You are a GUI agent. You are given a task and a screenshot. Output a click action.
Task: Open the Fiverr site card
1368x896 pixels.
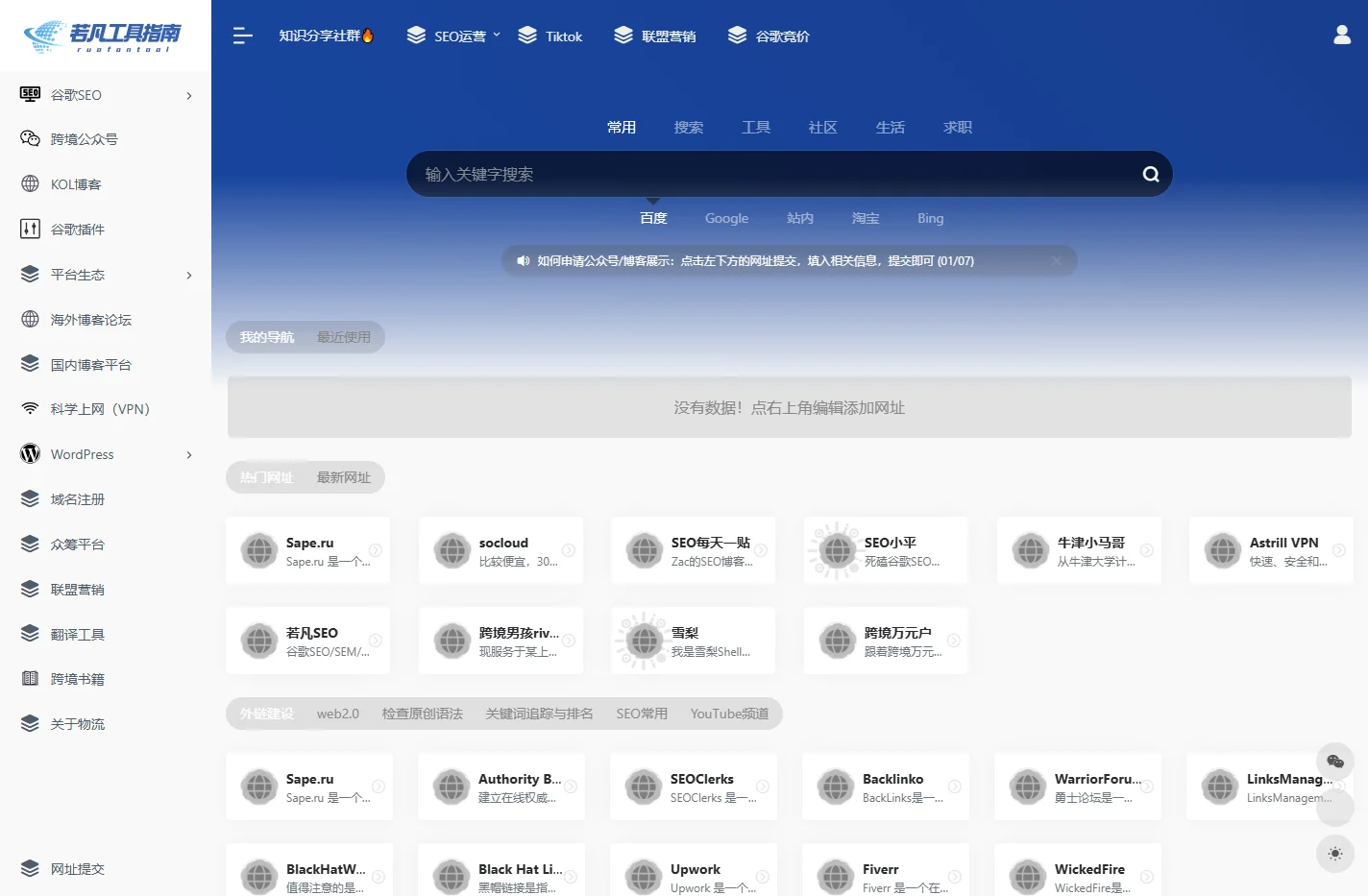tap(886, 870)
